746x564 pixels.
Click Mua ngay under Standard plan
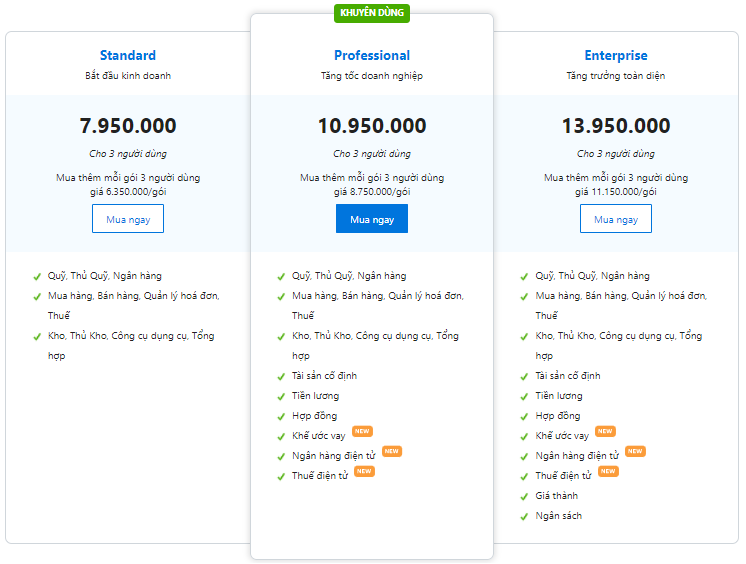128,219
